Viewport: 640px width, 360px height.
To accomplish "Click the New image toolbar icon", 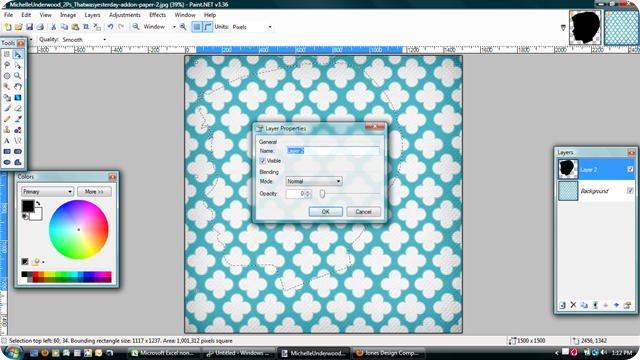I will click(x=8, y=27).
